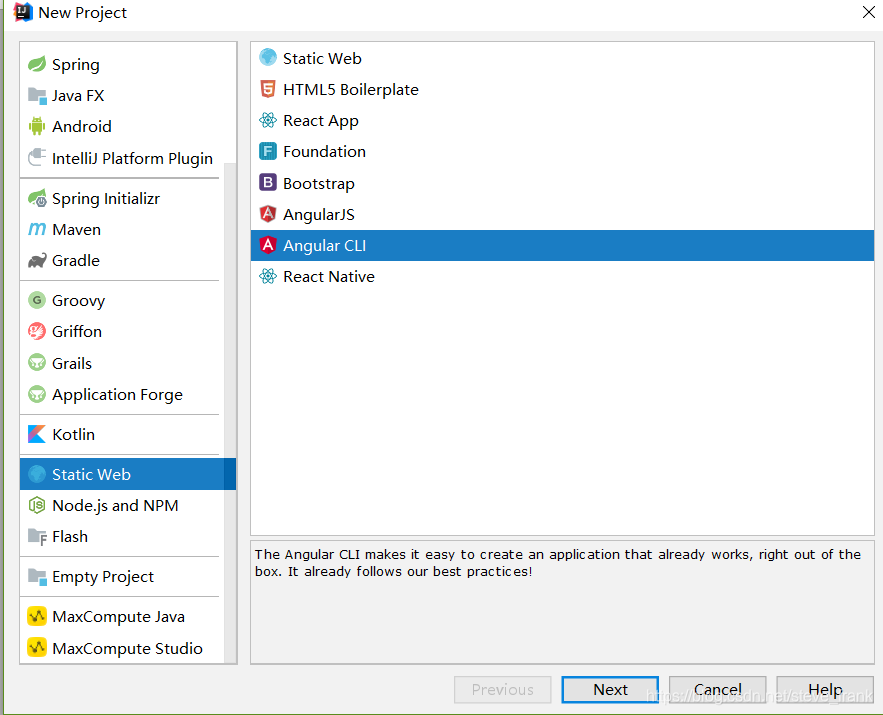This screenshot has height=715, width=883.
Task: Click the Maven m icon
Action: [x=37, y=229]
